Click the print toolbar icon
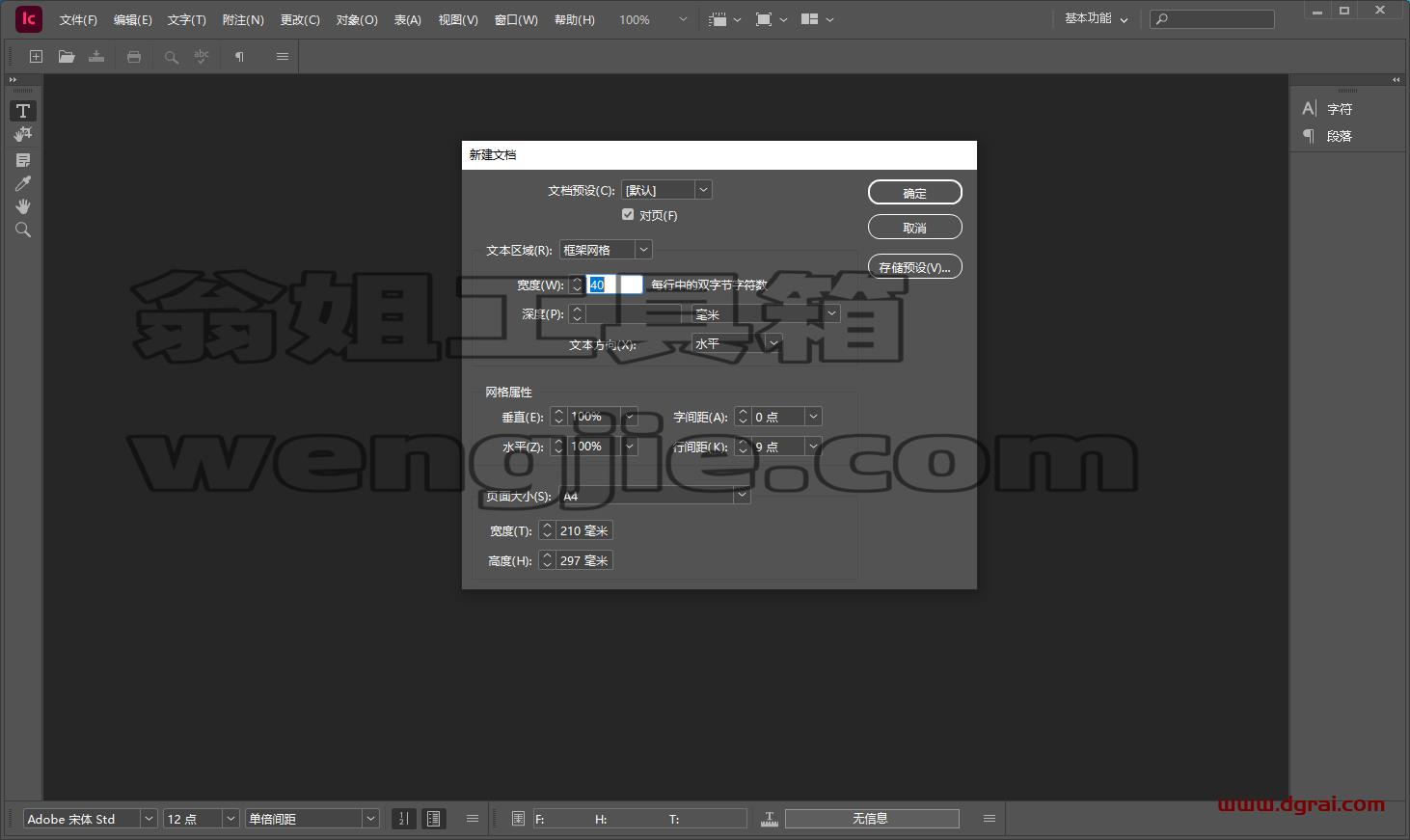The width and height of the screenshot is (1410, 840). pyautogui.click(x=134, y=57)
